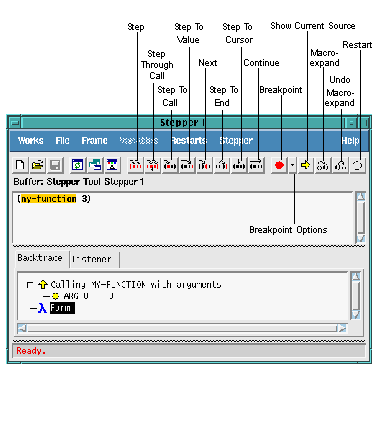Click the Undo Macroexpand toolbar icon
This screenshot has height=427, width=383.
tap(340, 165)
